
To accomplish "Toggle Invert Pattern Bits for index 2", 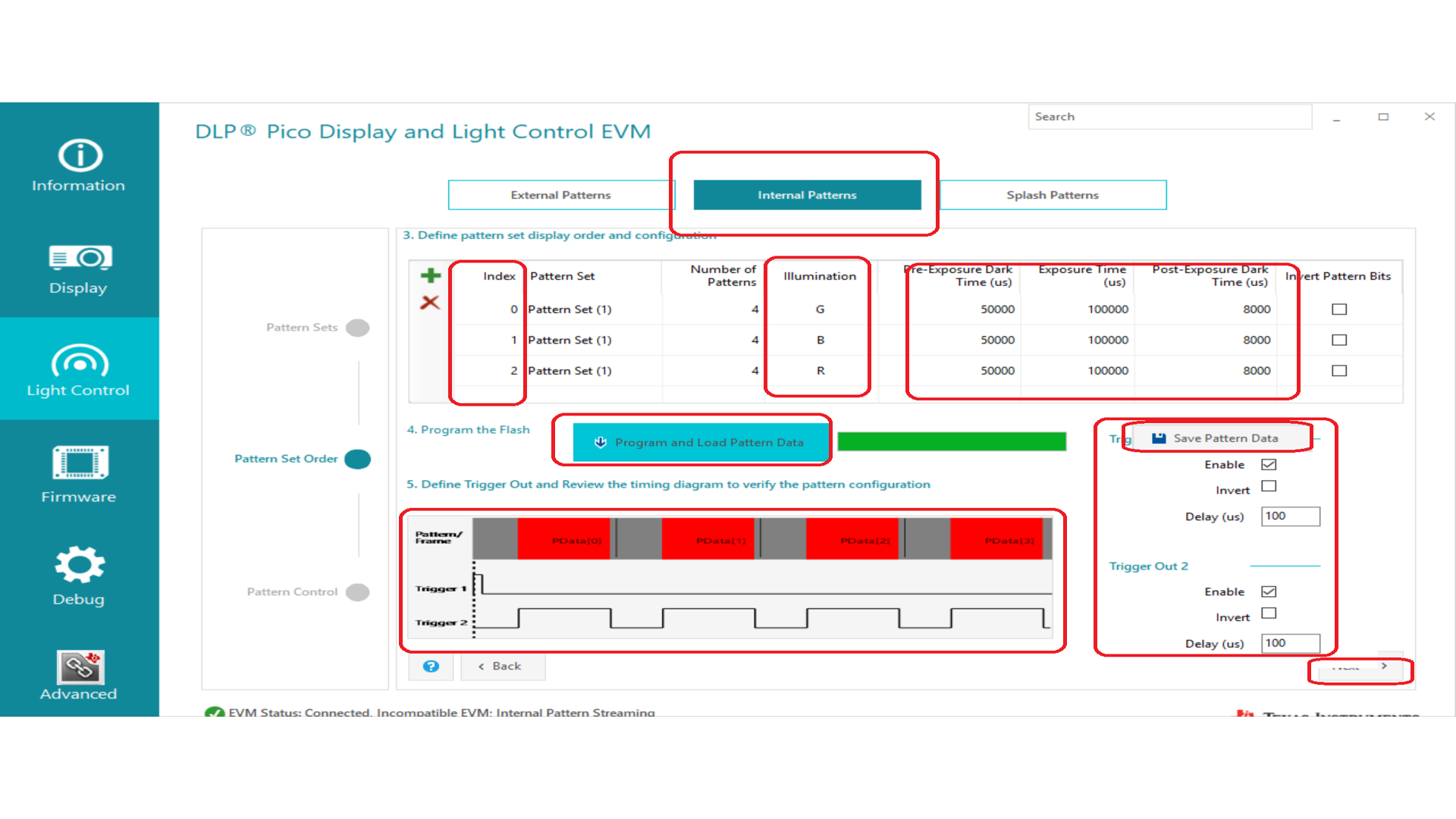I will 1339,371.
